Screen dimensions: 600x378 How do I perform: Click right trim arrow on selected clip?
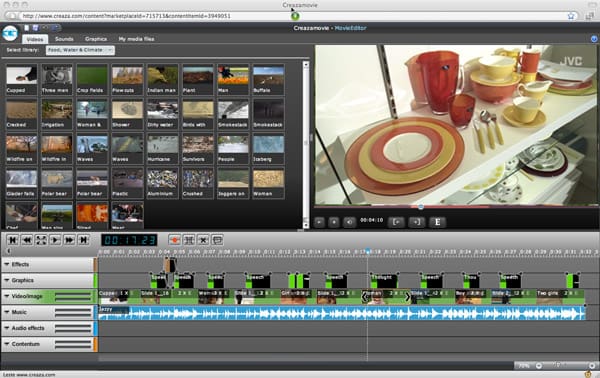click(407, 297)
